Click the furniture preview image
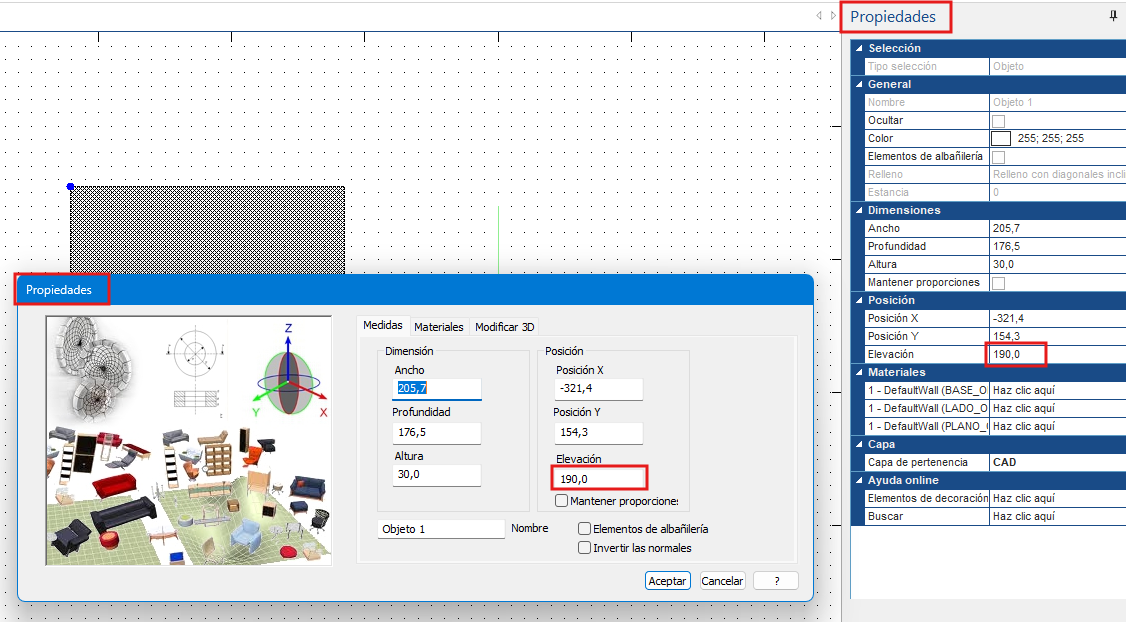The image size is (1126, 622). pos(189,440)
